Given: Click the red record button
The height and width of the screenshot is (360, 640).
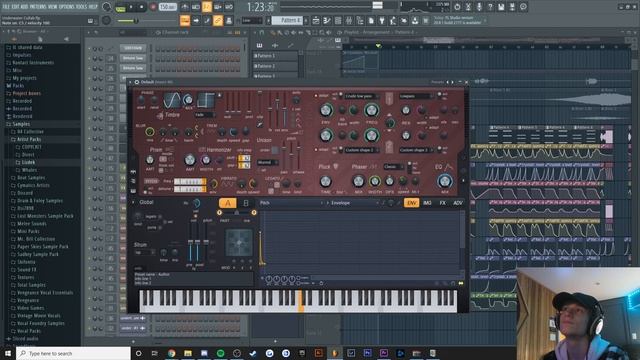Looking at the screenshot, I should pyautogui.click(x=153, y=7).
